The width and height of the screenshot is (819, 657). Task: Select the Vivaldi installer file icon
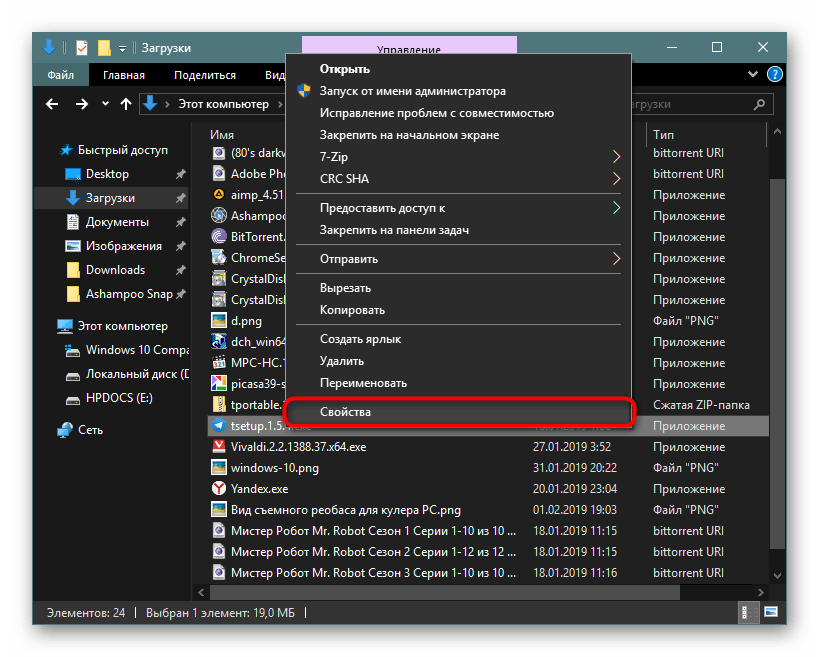tap(219, 447)
